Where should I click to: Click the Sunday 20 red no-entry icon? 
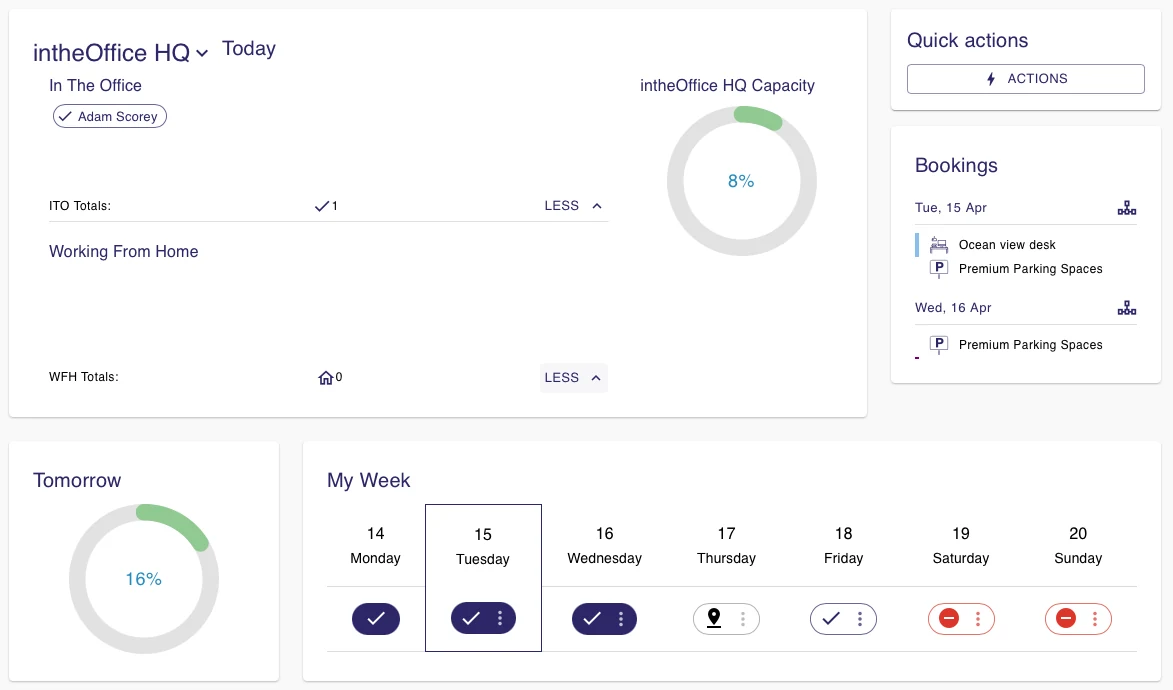[1066, 619]
